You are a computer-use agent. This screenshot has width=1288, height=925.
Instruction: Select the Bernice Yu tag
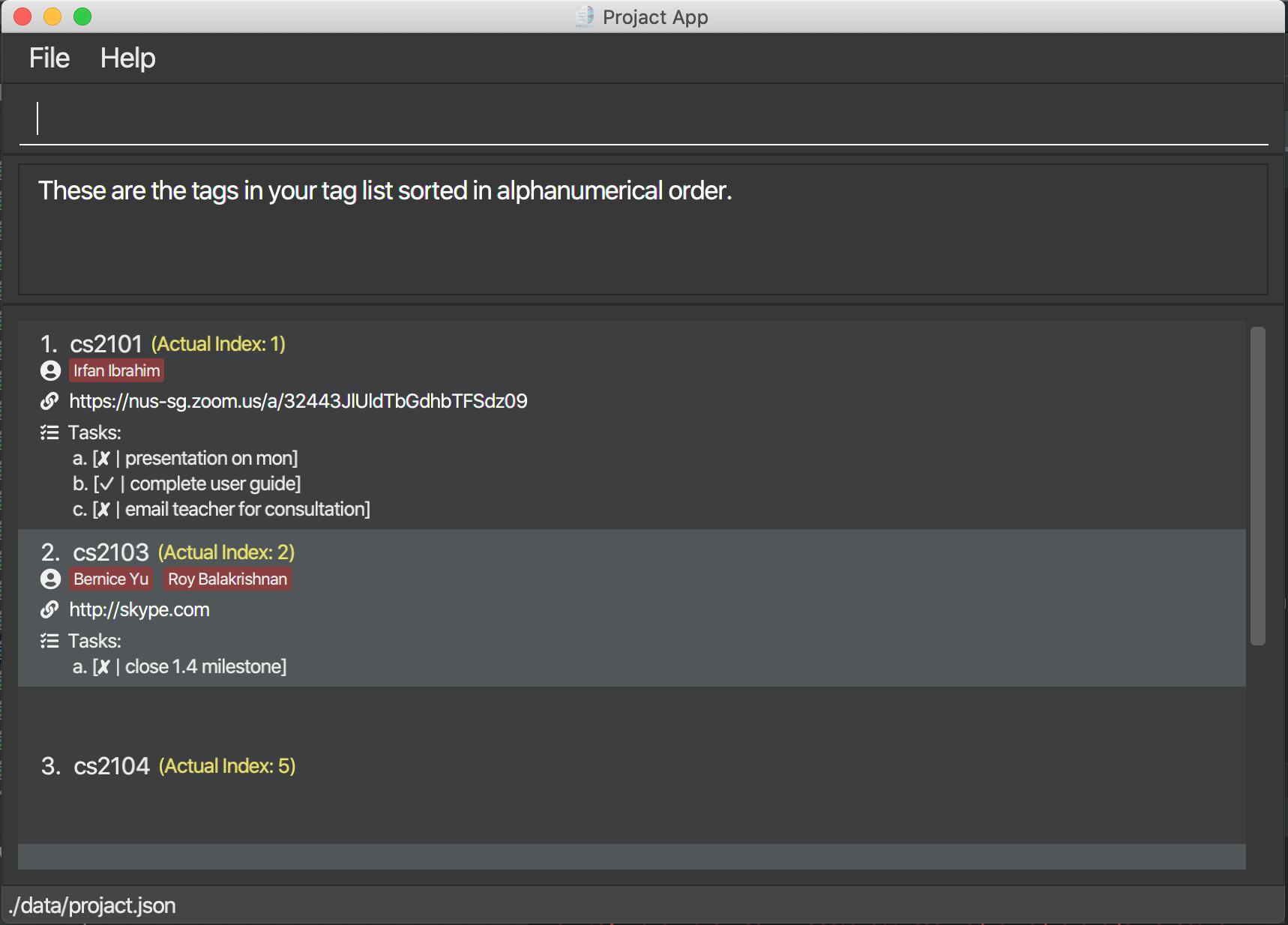(x=111, y=579)
